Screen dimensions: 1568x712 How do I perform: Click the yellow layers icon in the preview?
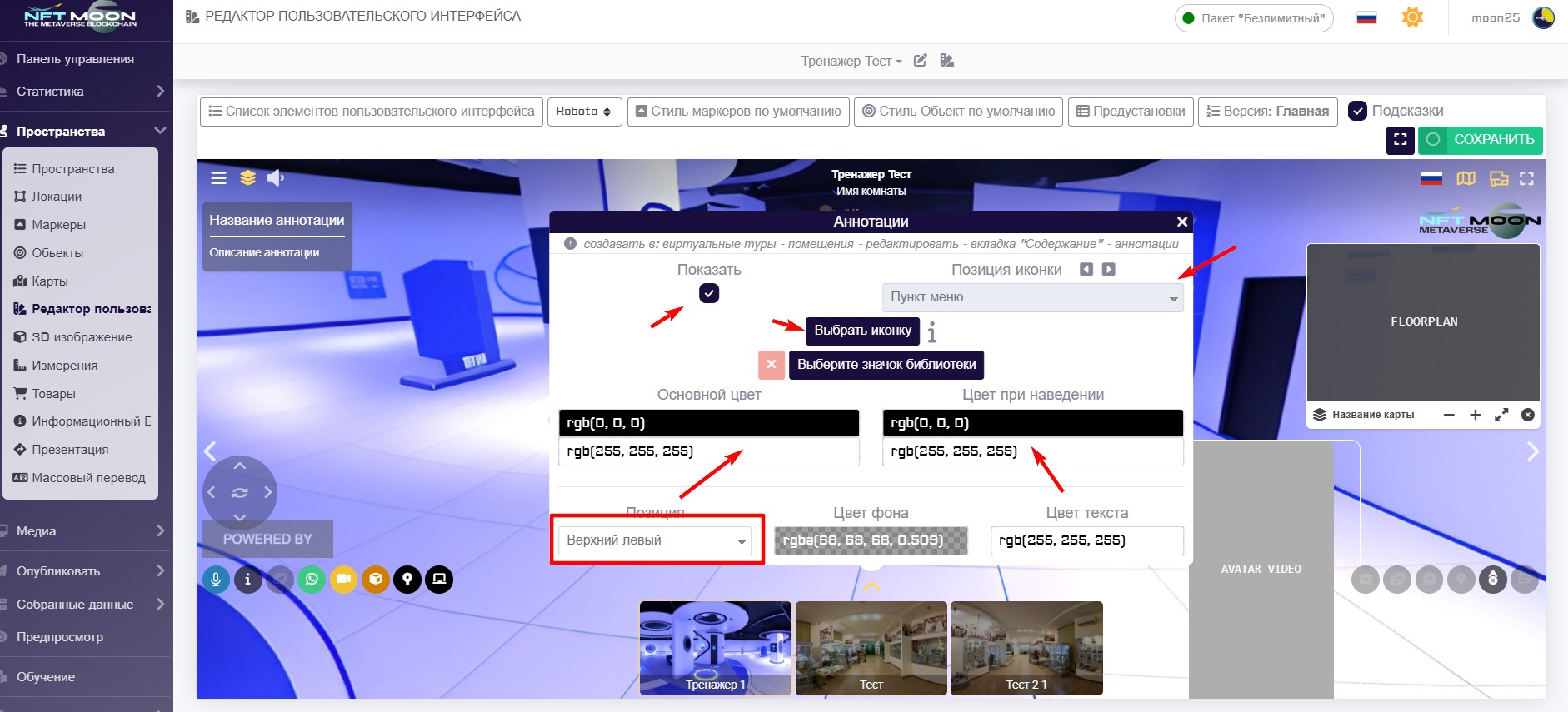247,177
